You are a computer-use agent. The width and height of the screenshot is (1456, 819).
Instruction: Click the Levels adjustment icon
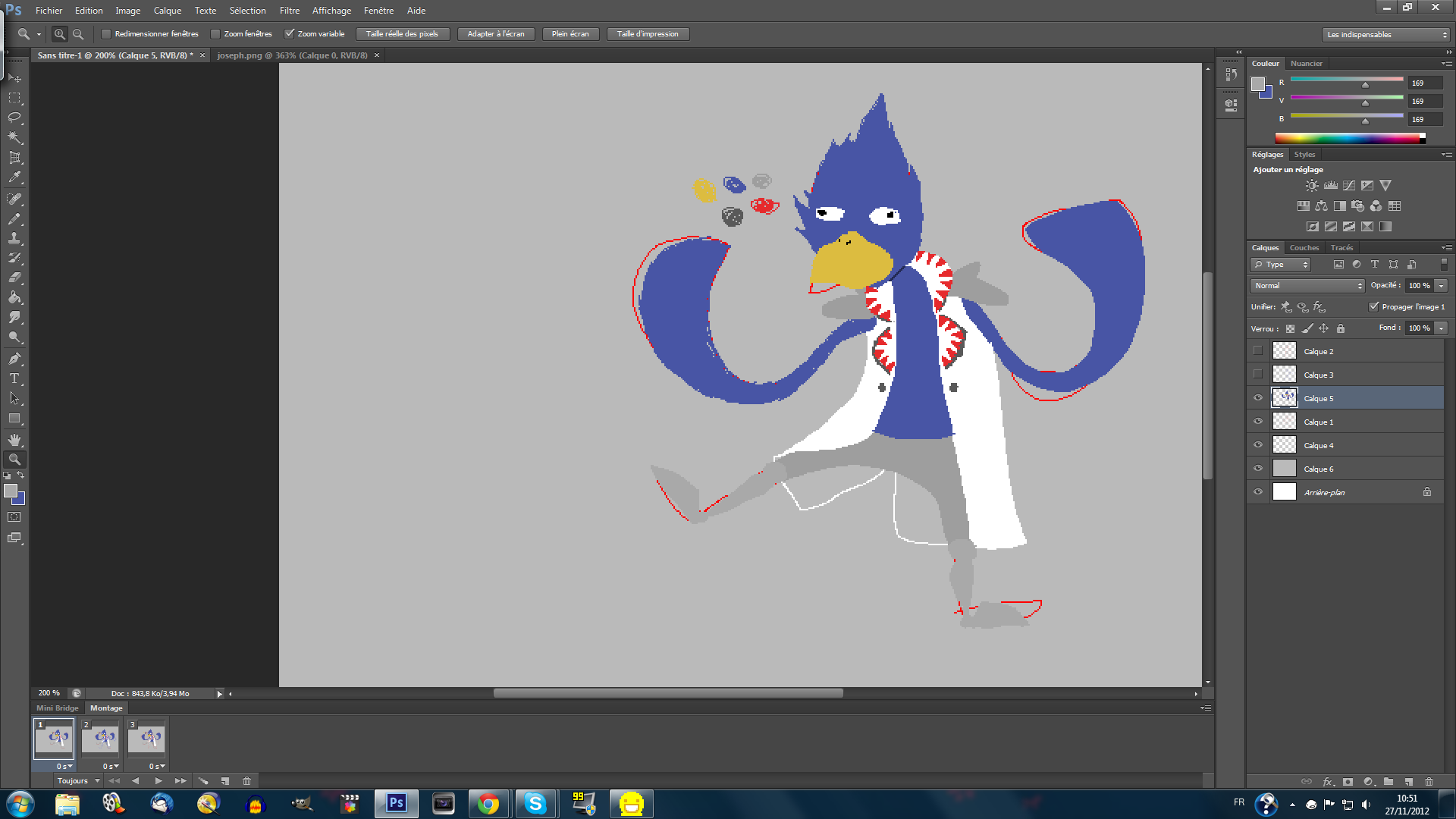coord(1331,185)
